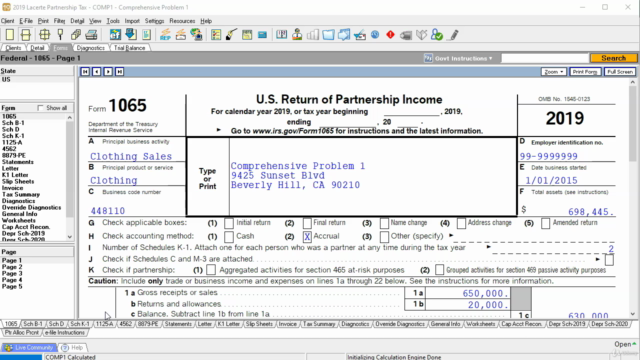This screenshot has width=640, height=360.
Task: Open the Sch K-1 bottom tab
Action: [x=80, y=324]
